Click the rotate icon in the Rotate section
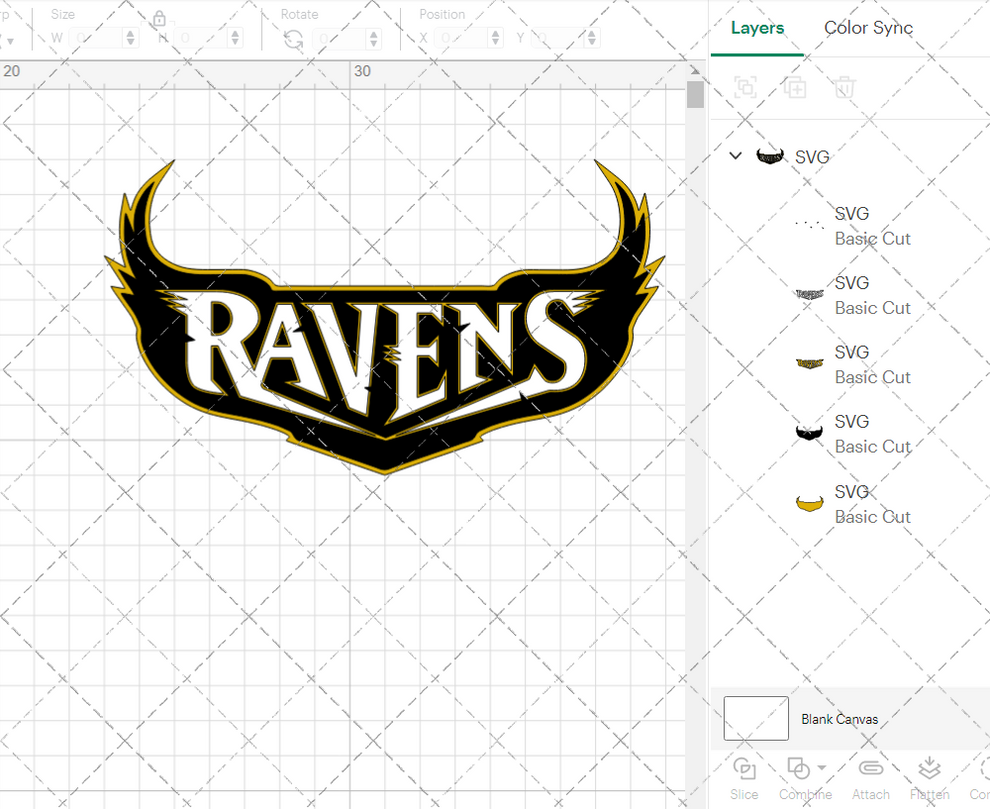 pos(291,36)
